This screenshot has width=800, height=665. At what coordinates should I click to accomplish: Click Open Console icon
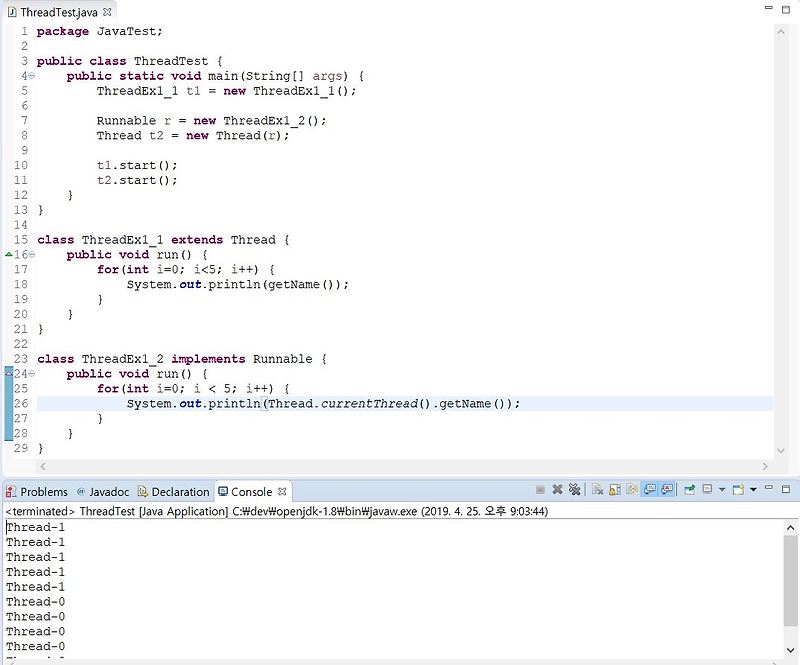click(738, 490)
